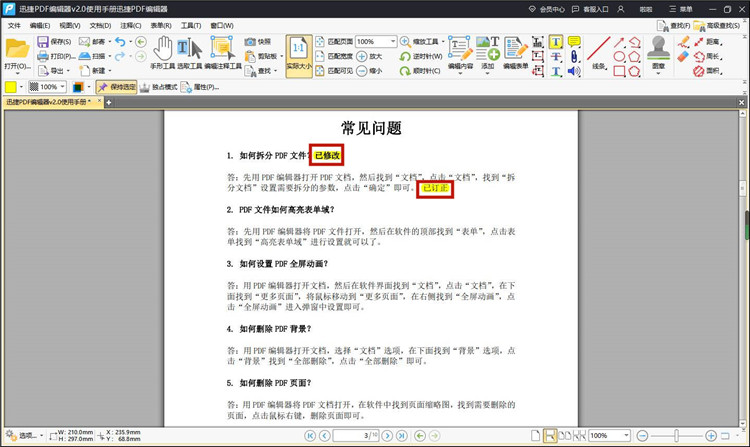Set the view to actual size (实际大小)
The height and width of the screenshot is (447, 750).
pos(299,56)
